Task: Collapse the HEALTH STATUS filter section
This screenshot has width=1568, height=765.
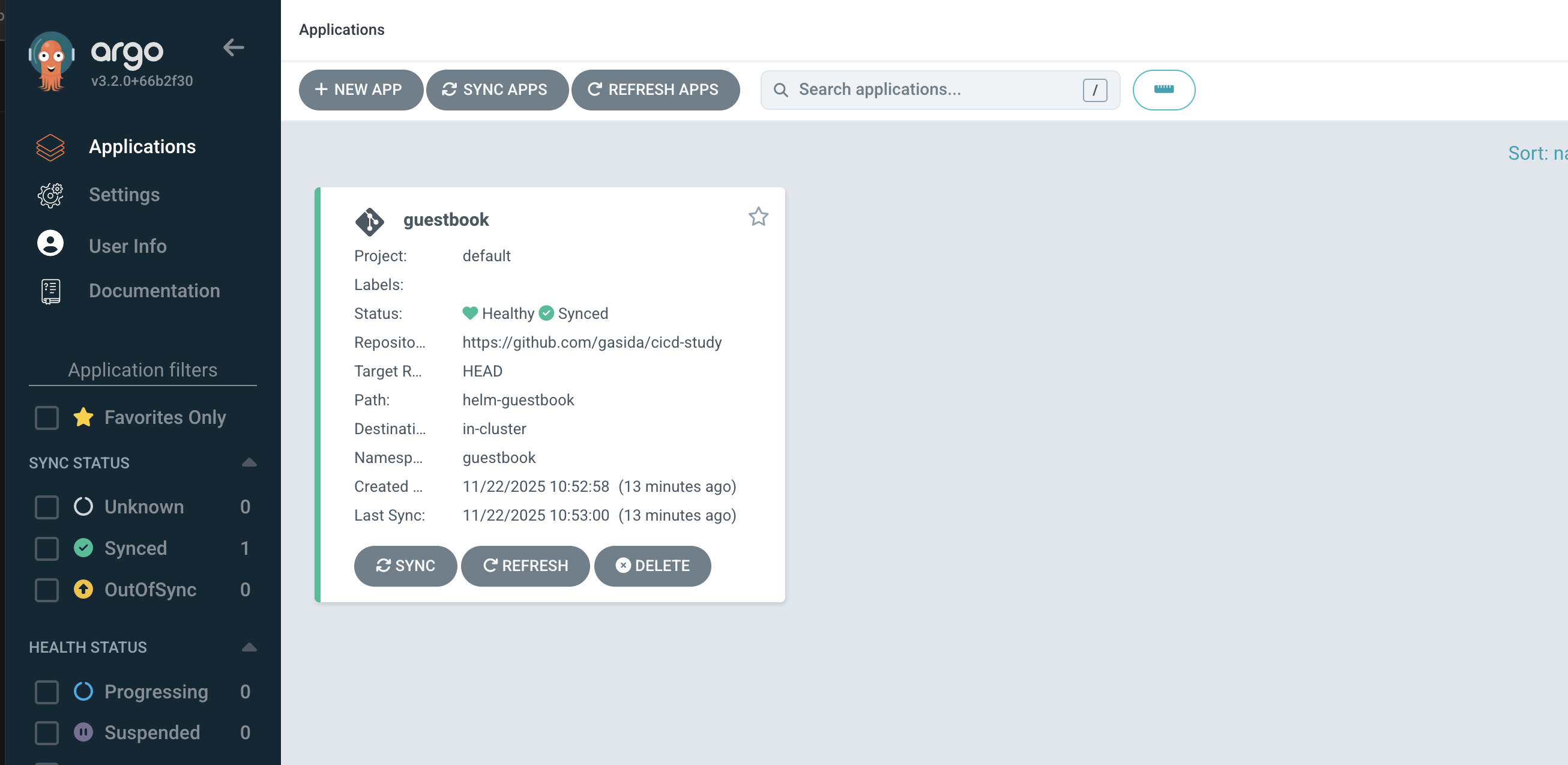Action: pos(249,647)
